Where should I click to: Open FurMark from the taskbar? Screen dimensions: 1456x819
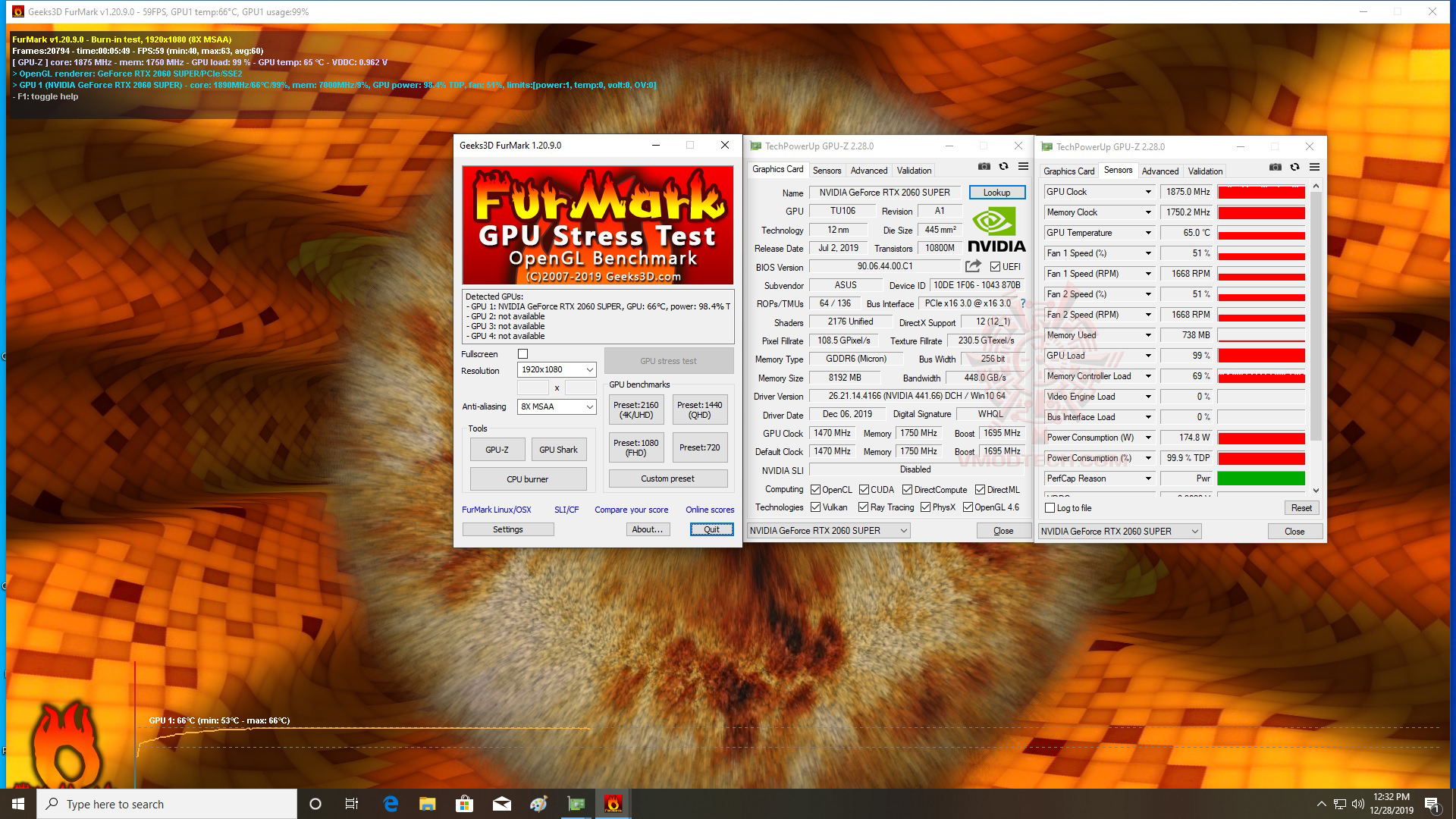613,803
